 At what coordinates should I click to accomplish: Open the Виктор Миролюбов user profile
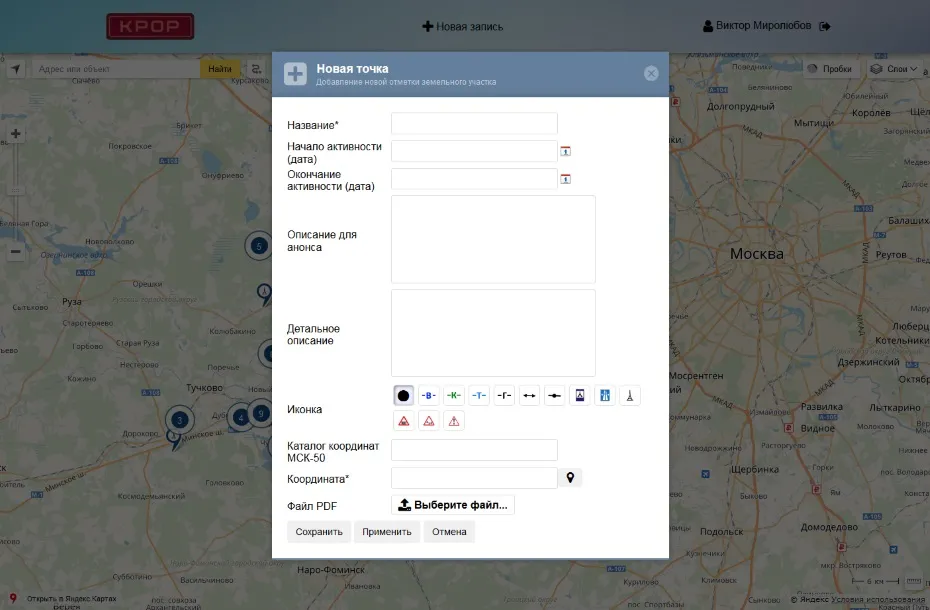[x=758, y=26]
